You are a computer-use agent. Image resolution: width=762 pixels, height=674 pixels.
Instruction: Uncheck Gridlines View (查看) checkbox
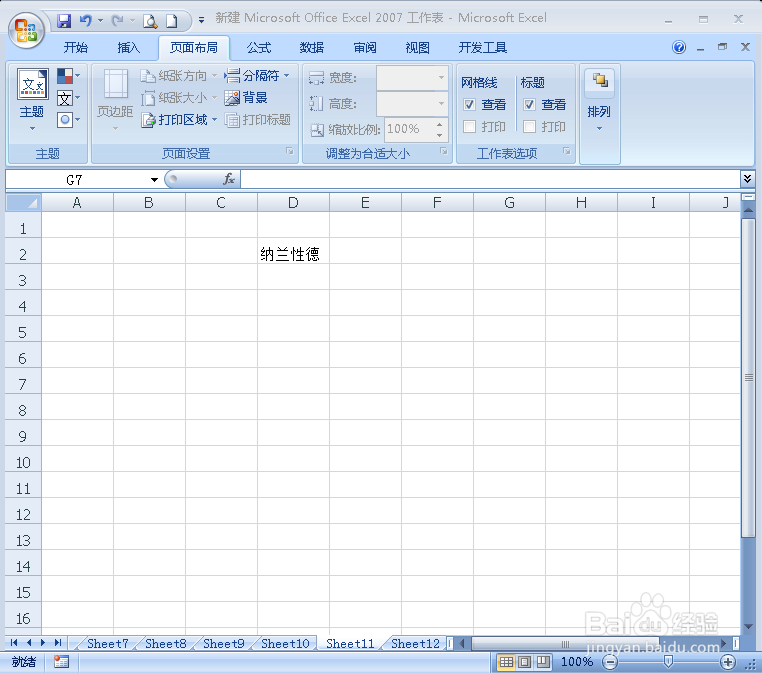pos(469,104)
